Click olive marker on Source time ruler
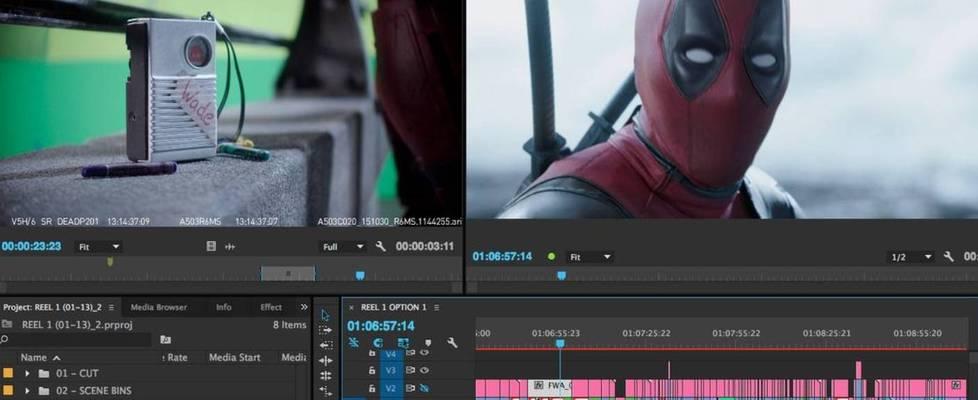 [110, 262]
